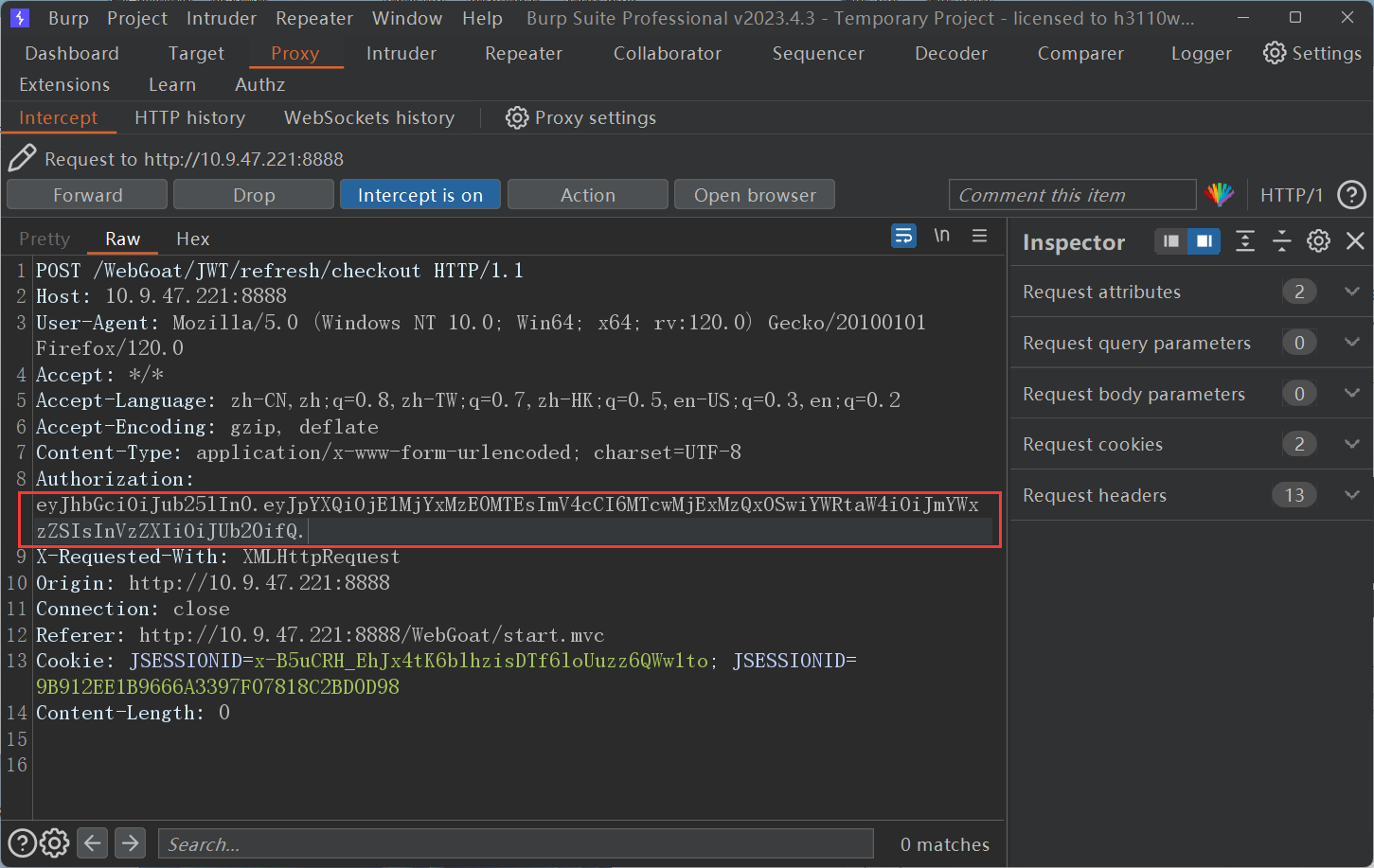Open the Repeater menu in menu bar
The image size is (1374, 868).
point(314,18)
